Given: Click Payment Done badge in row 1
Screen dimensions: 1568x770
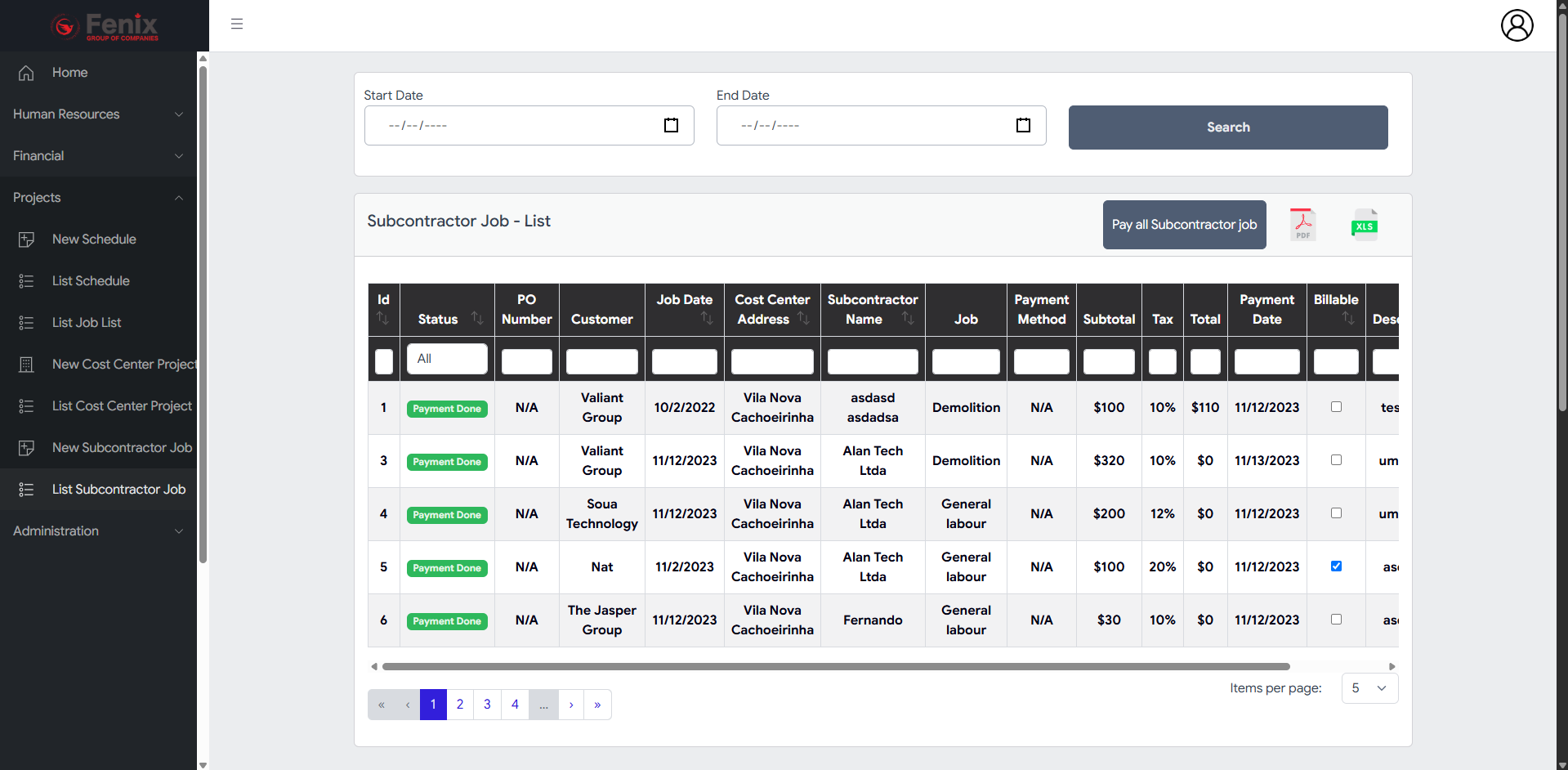Looking at the screenshot, I should 447,409.
